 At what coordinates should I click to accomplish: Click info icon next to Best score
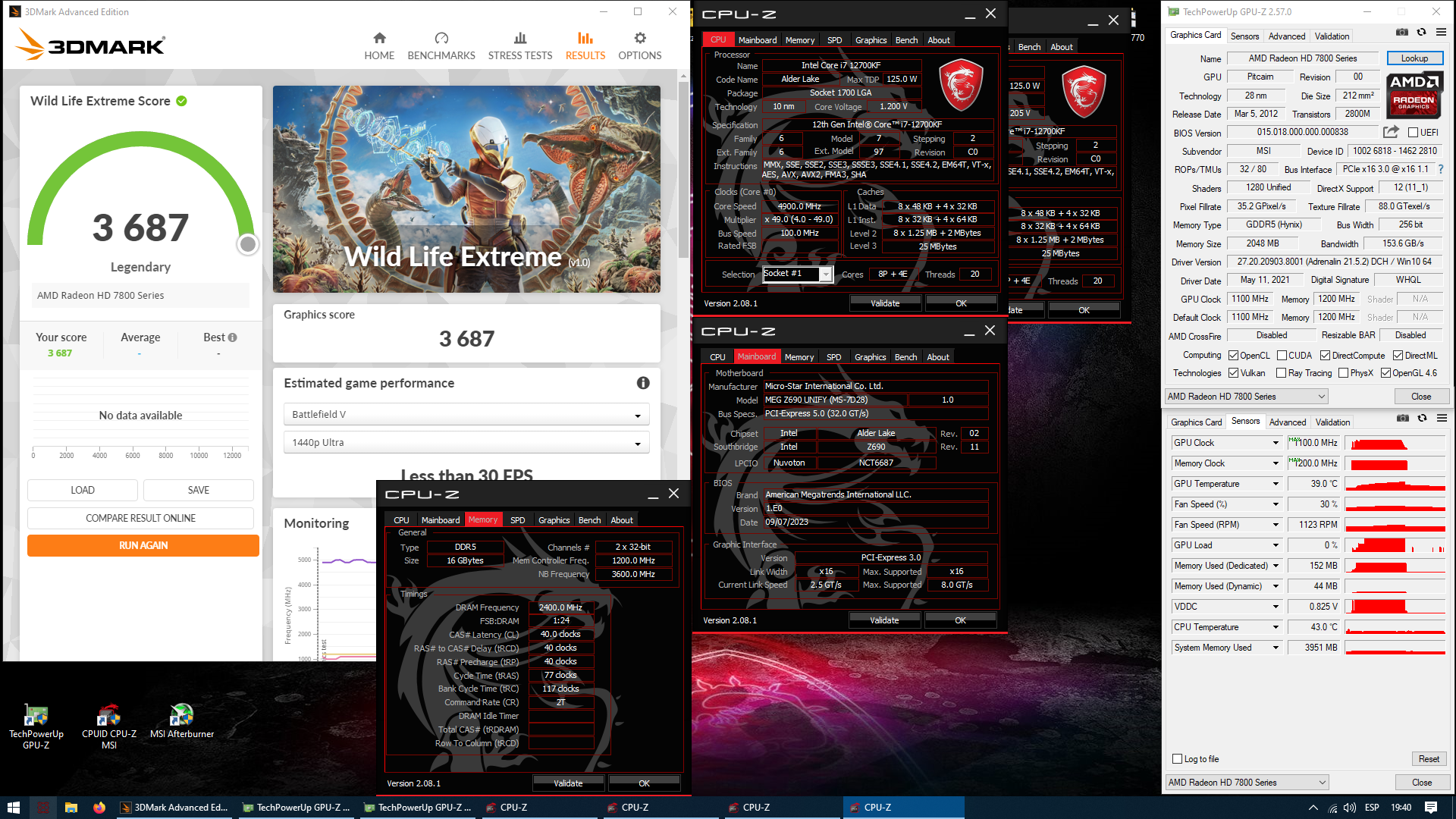[x=233, y=337]
